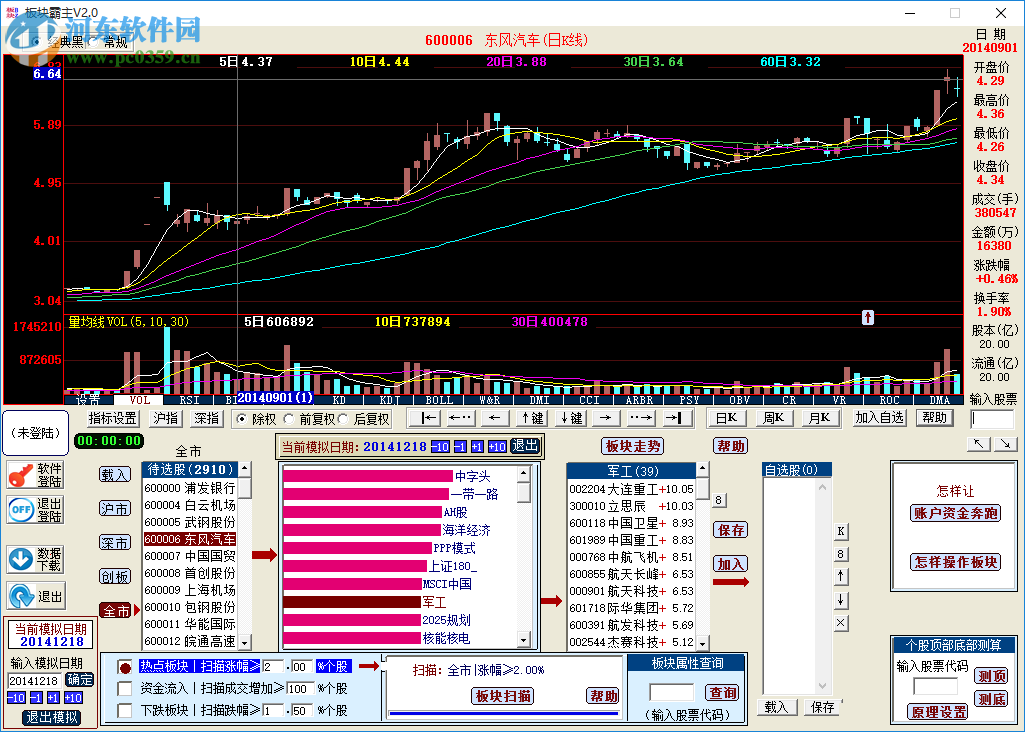Click the 待选股 list scroll-up arrow

coord(244,469)
